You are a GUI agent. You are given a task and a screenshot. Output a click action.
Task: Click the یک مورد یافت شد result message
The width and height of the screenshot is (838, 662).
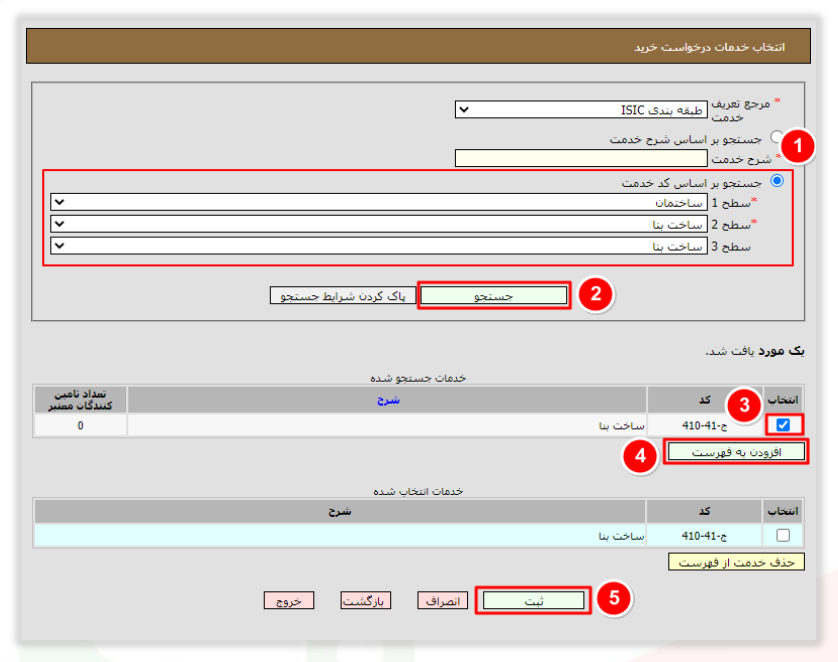pos(755,351)
